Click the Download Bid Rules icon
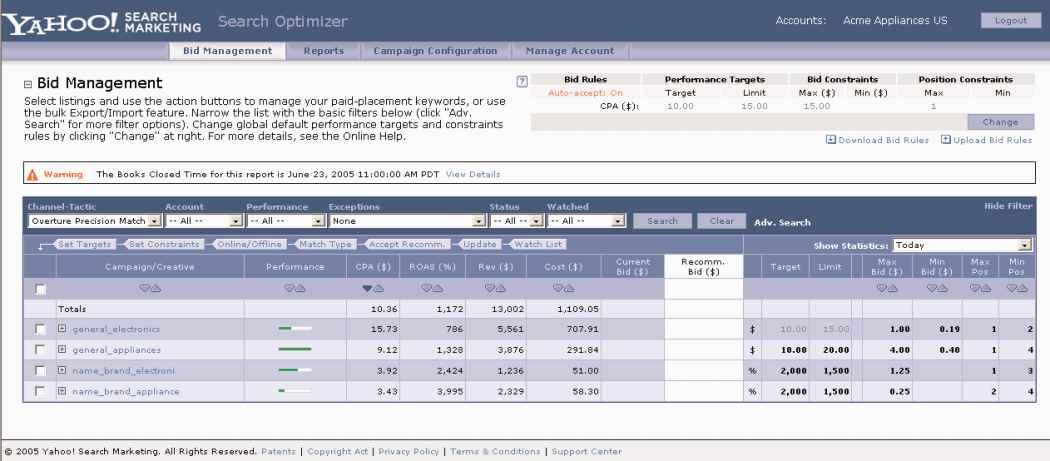The height and width of the screenshot is (461, 1050). coord(829,139)
